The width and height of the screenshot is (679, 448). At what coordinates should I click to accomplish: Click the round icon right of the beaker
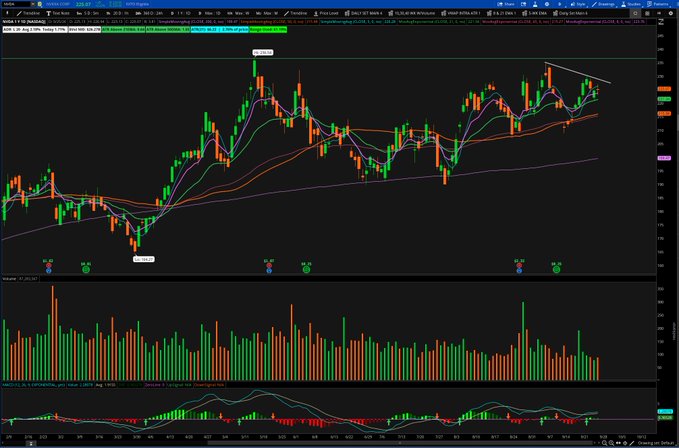point(547,4)
